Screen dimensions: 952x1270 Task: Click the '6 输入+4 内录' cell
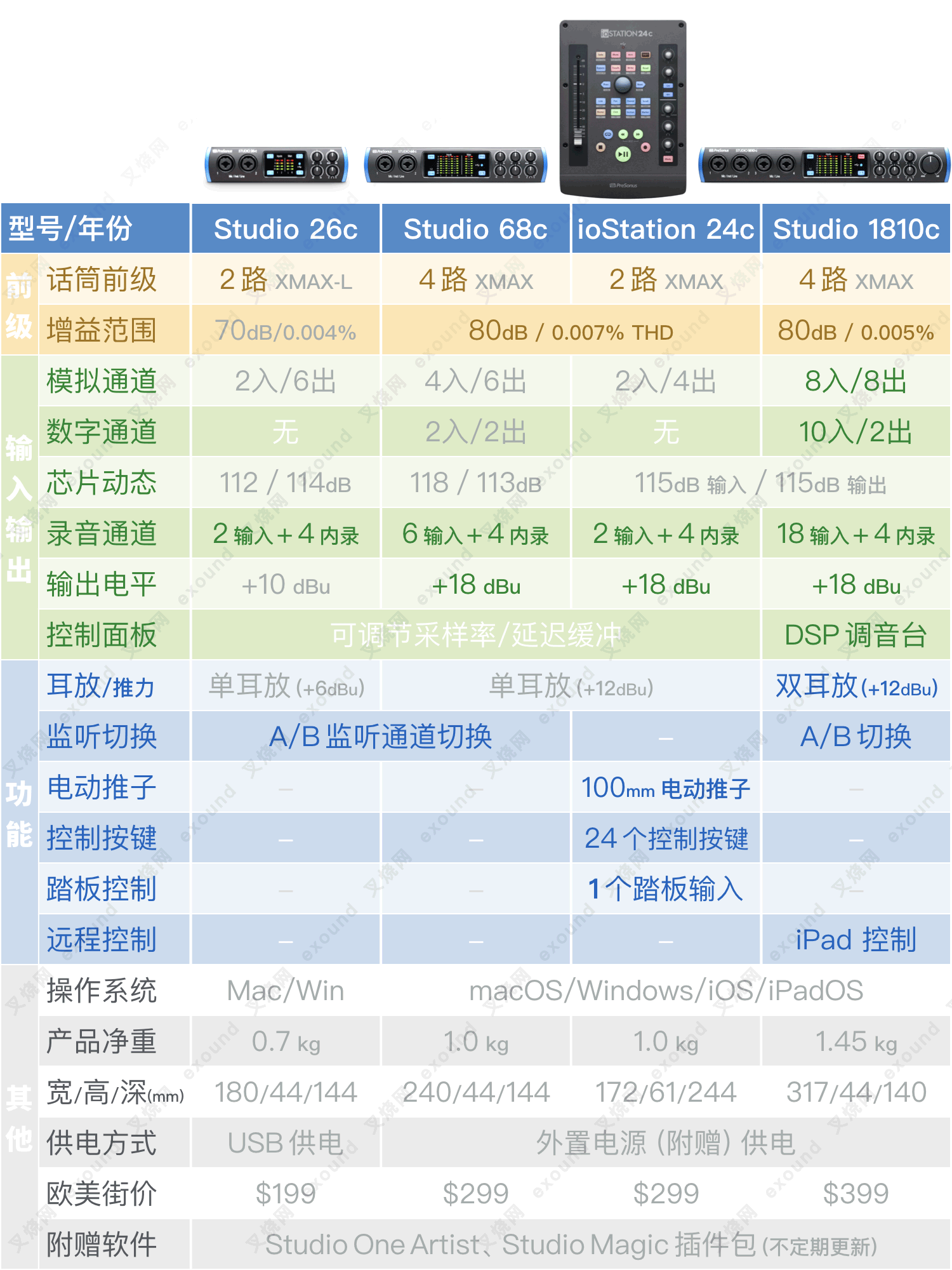(x=475, y=533)
